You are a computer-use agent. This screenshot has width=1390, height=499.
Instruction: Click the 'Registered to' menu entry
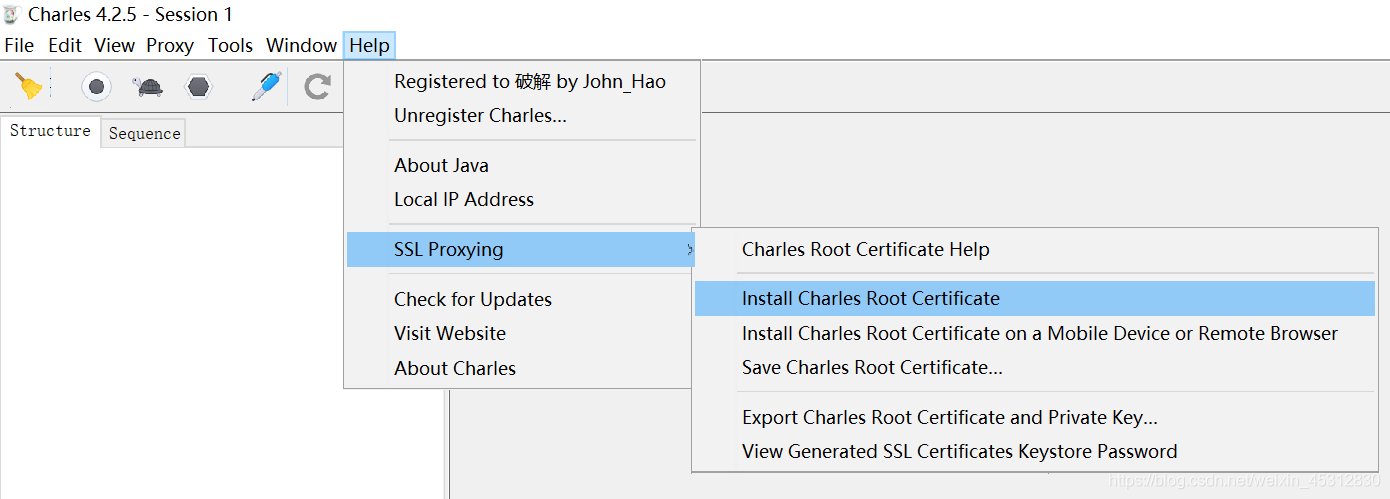point(521,82)
